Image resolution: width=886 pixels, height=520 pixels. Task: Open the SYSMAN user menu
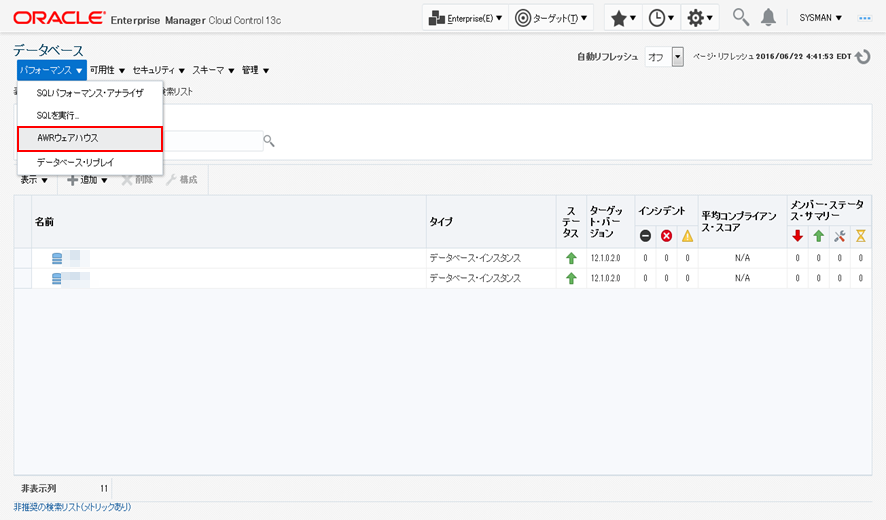pos(821,18)
